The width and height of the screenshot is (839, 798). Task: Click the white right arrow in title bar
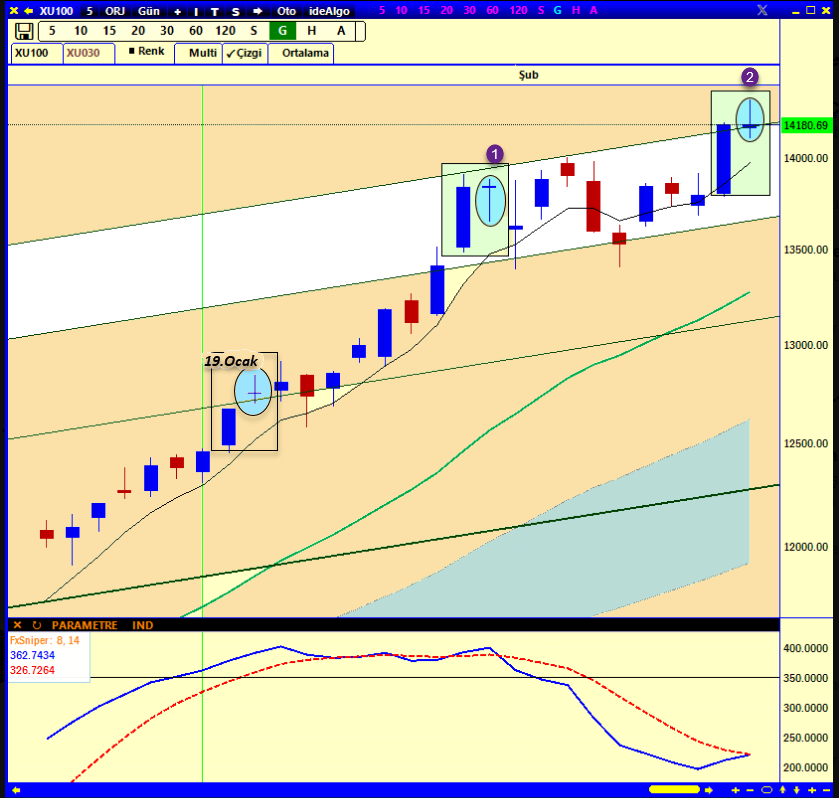[258, 11]
